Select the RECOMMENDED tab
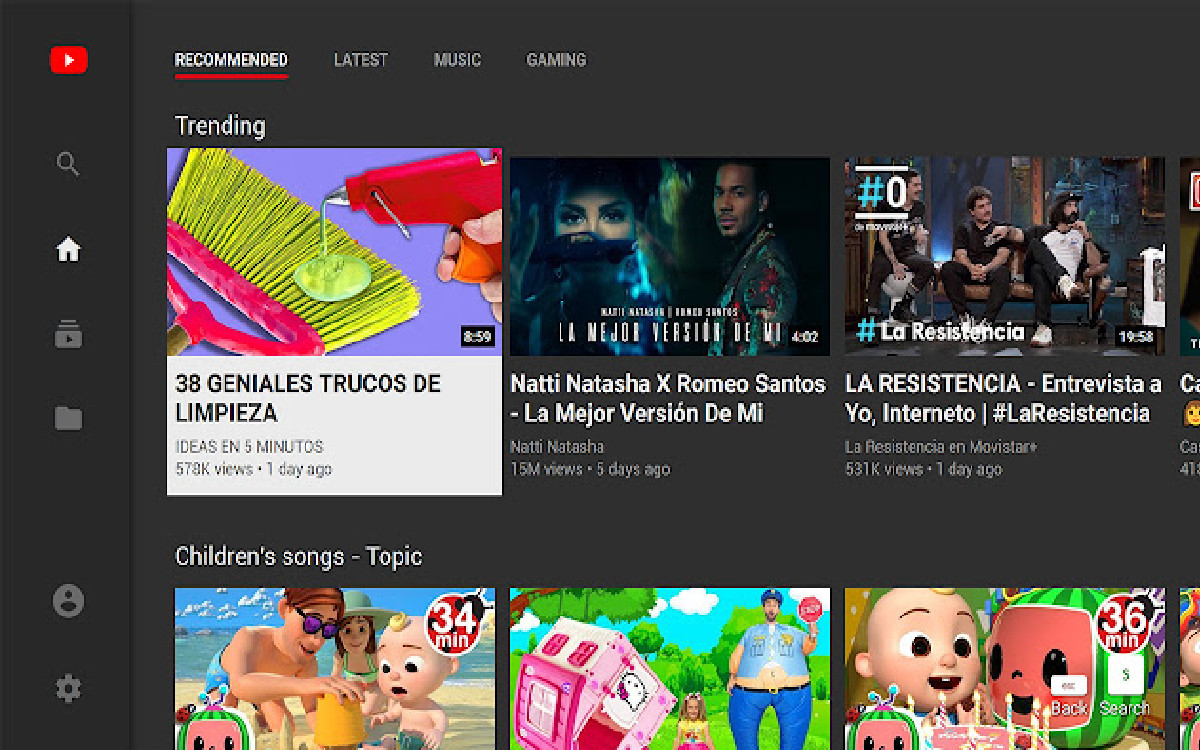The width and height of the screenshot is (1200, 750). coord(231,60)
